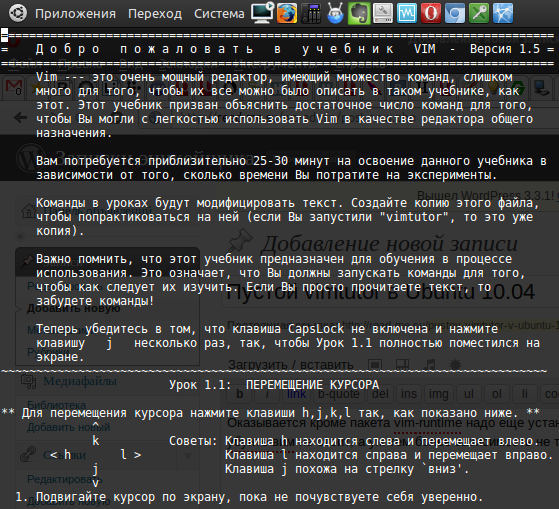Viewport: 559px width, 509px height.
Task: Click the img button in WordPress editor
Action: click(x=439, y=394)
